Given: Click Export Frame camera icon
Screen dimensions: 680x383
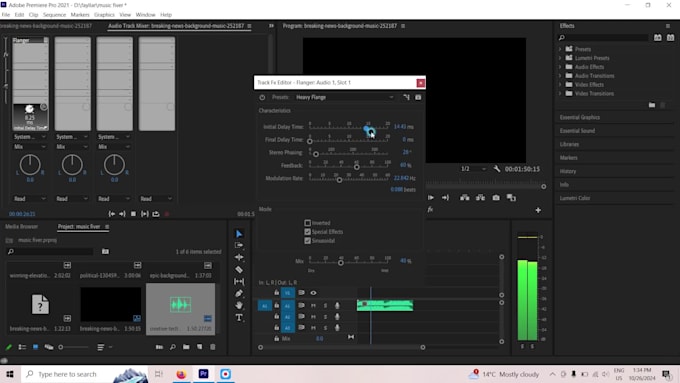Looking at the screenshot, I should pos(496,198).
